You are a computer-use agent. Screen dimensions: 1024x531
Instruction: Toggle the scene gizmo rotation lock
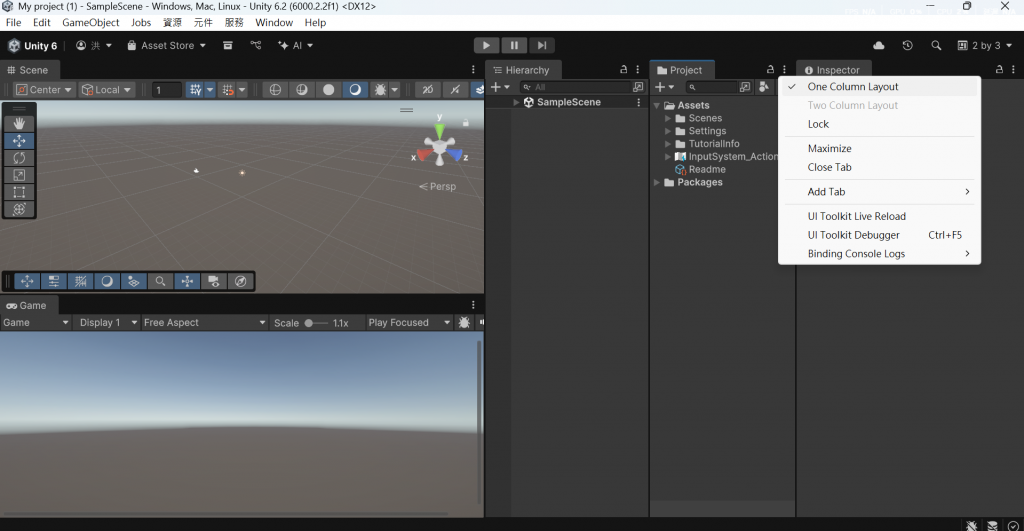(x=466, y=122)
